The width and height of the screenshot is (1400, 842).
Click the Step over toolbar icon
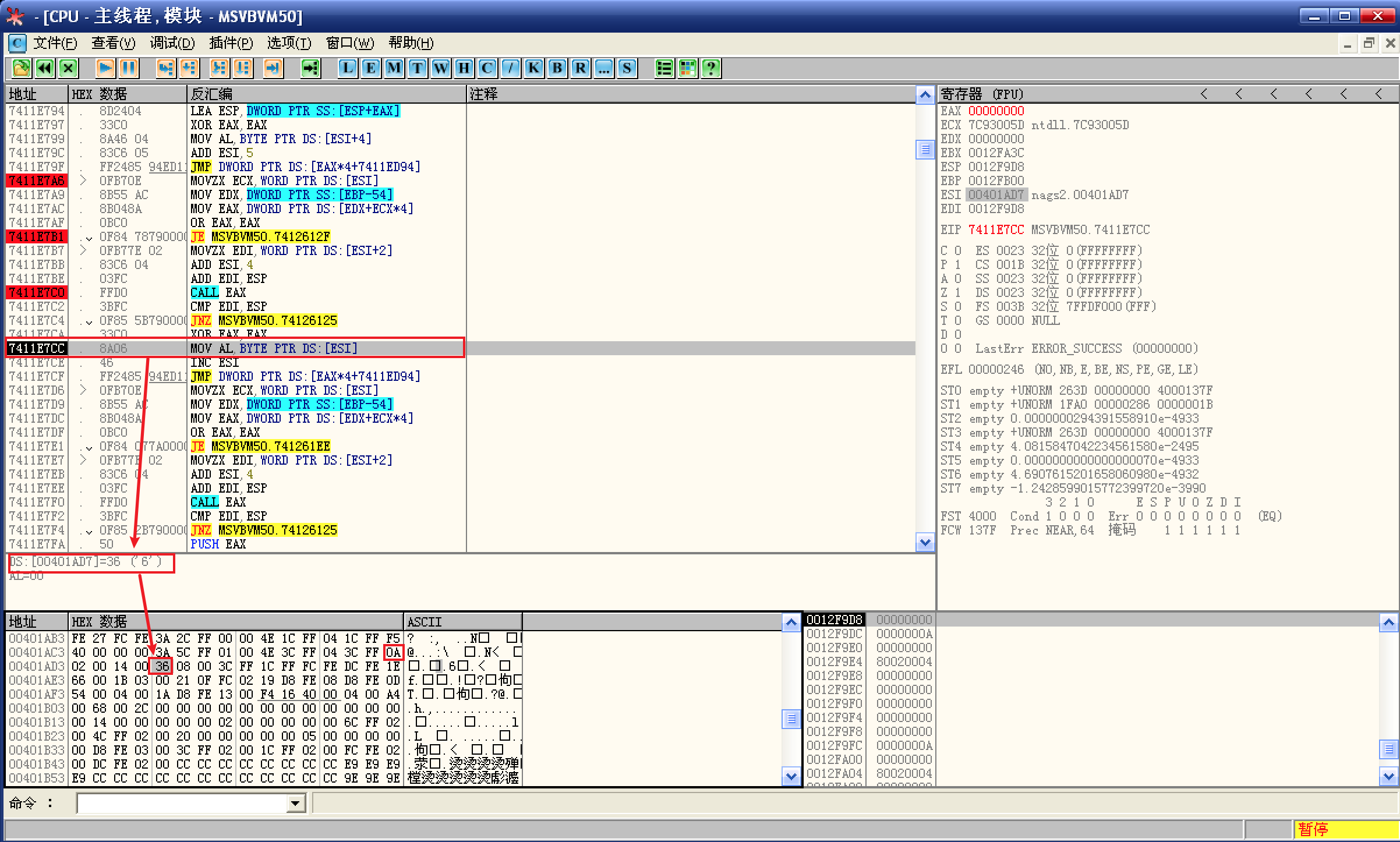(x=189, y=68)
